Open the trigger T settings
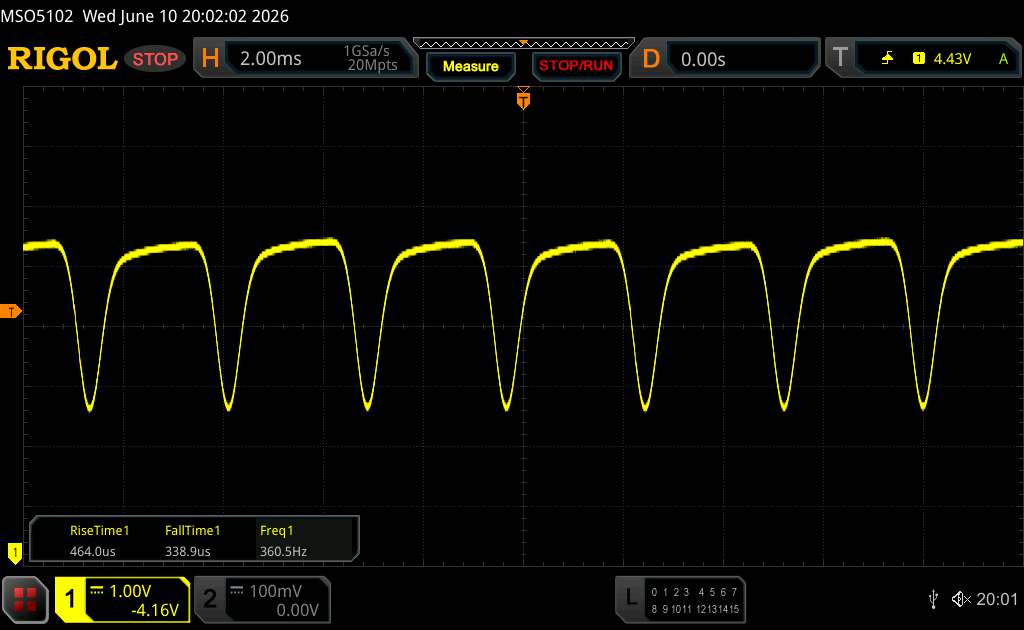 (x=840, y=58)
